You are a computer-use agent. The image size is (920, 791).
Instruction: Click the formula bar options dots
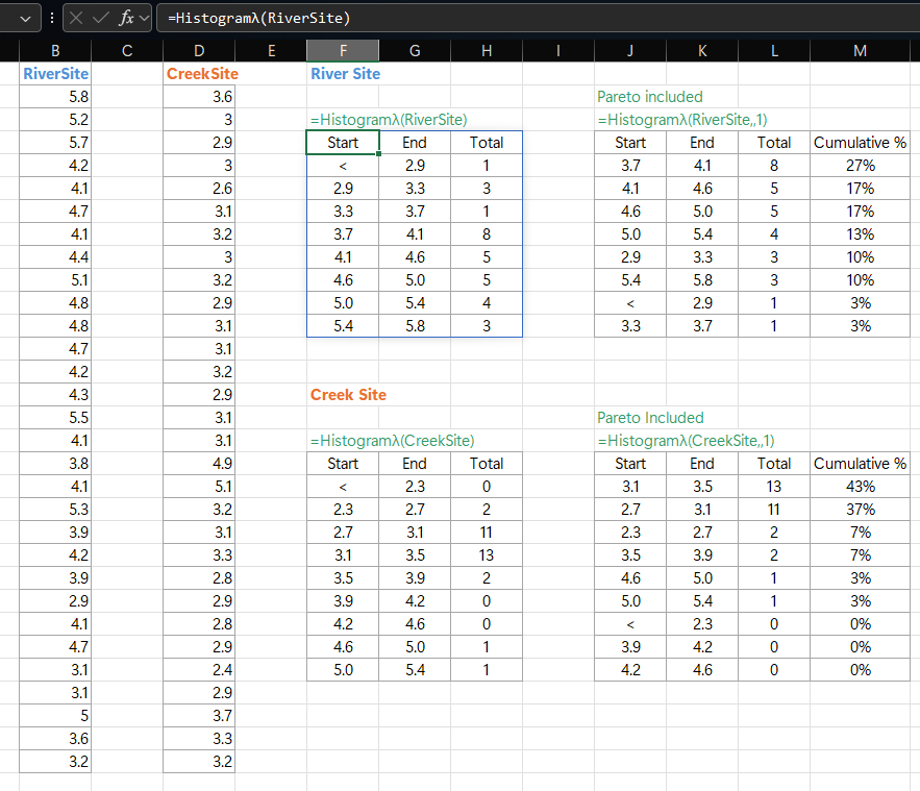(x=52, y=18)
